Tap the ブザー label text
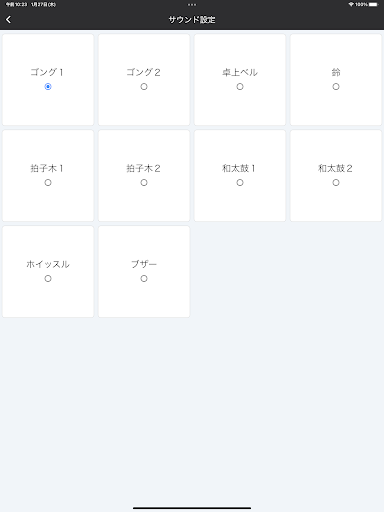This screenshot has width=384, height=512. pos(144,264)
